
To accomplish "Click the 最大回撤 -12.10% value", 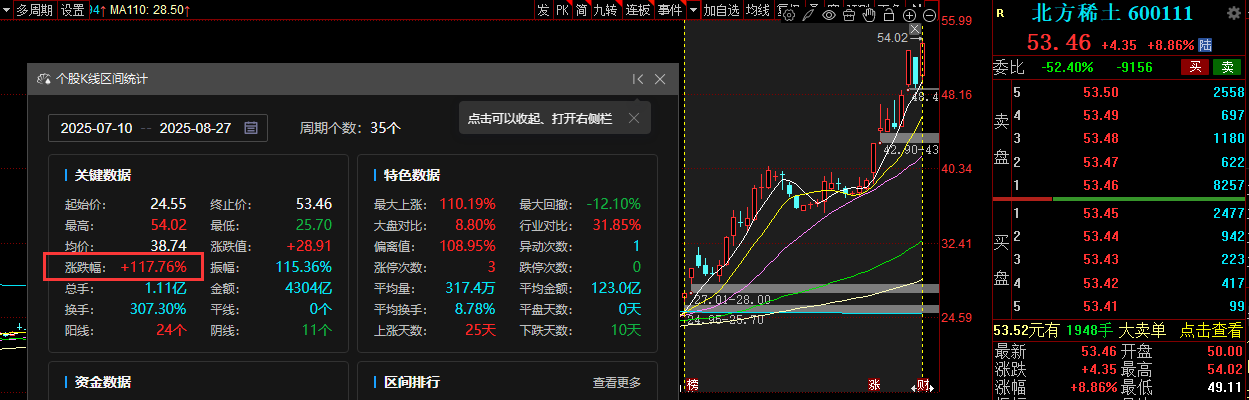I will click(613, 204).
